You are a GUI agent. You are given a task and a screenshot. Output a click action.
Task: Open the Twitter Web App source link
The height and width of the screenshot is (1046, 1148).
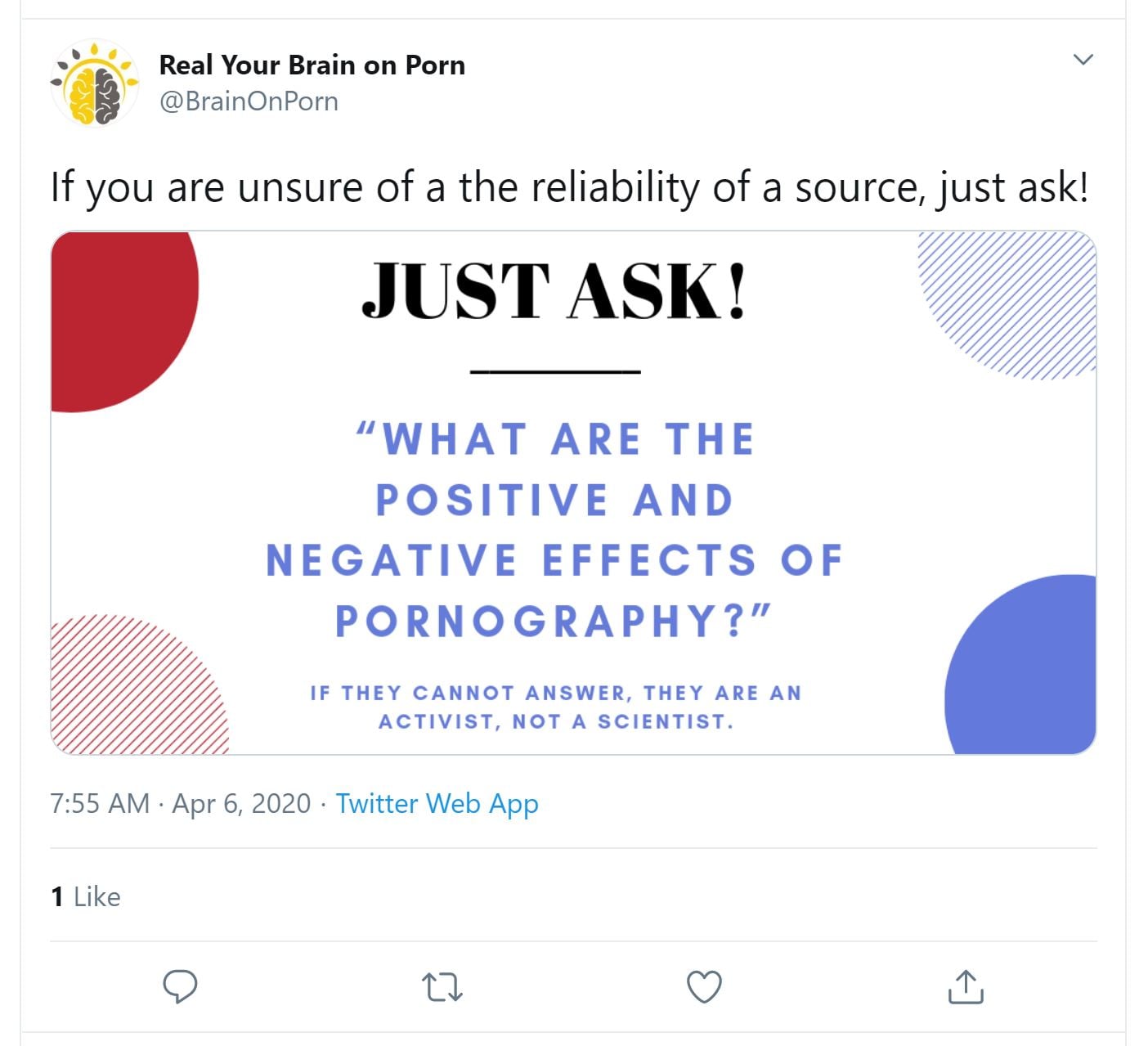pos(437,803)
